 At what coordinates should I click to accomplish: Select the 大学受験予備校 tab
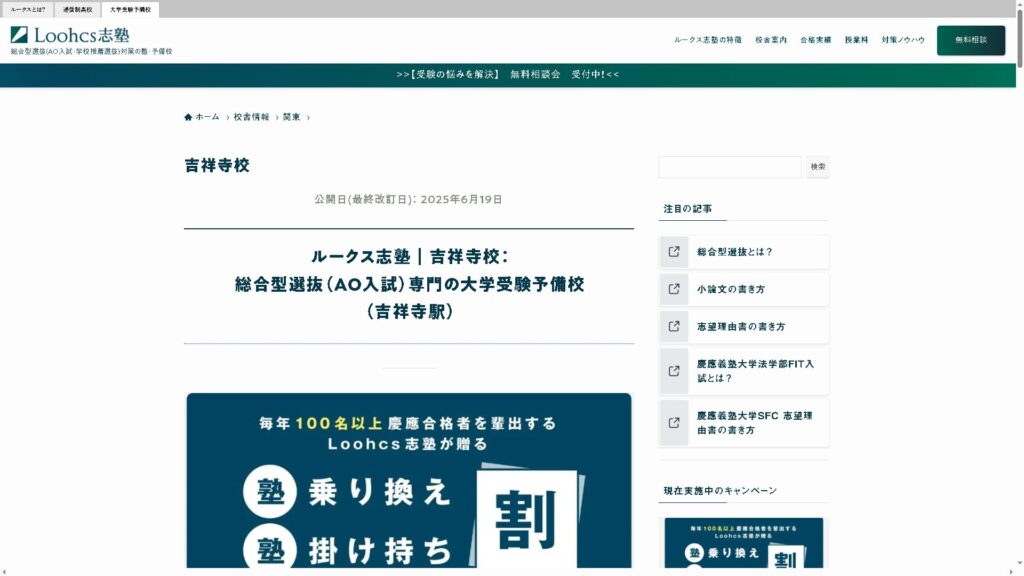point(130,9)
